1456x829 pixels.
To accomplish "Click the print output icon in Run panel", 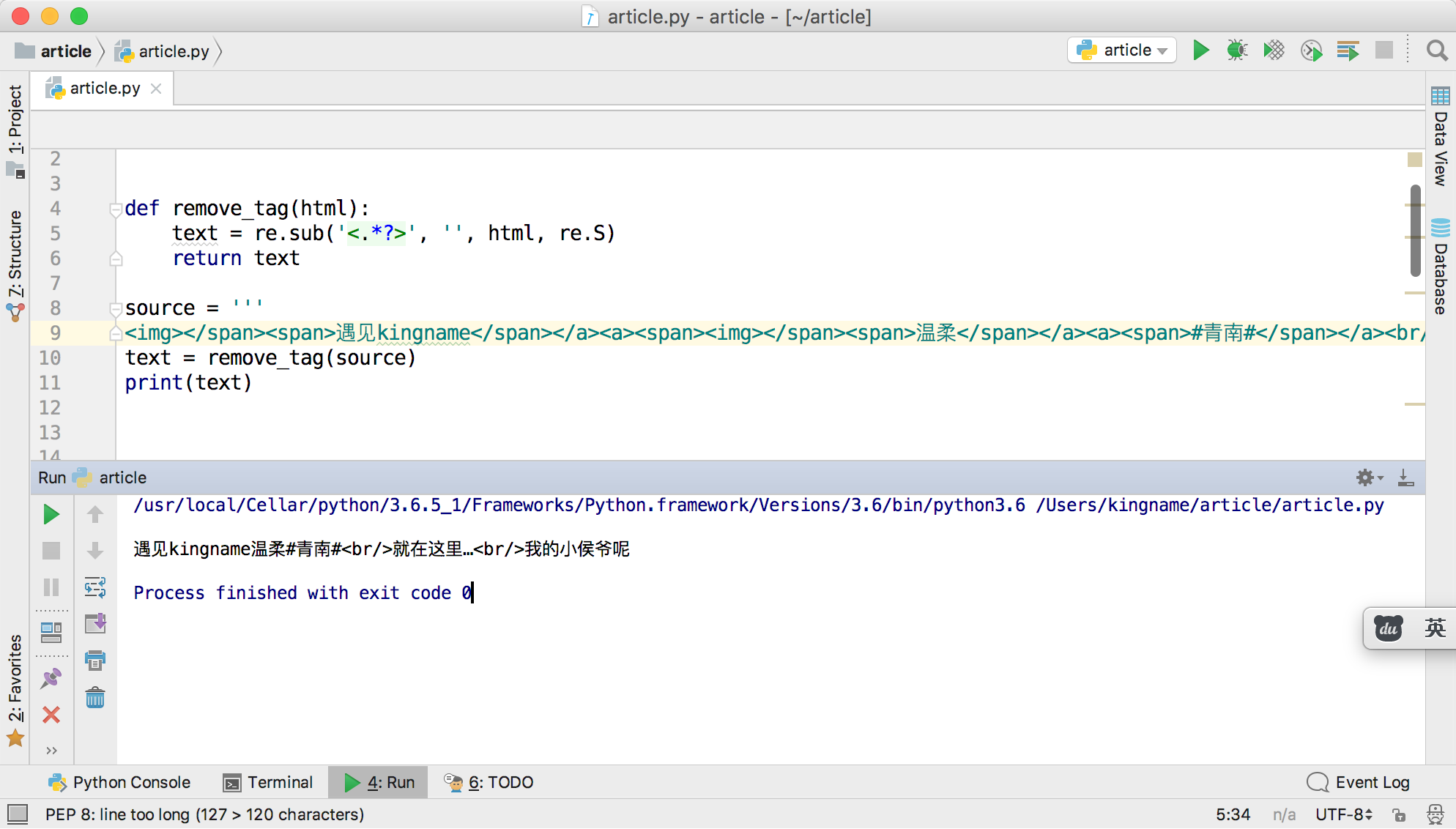I will click(95, 661).
